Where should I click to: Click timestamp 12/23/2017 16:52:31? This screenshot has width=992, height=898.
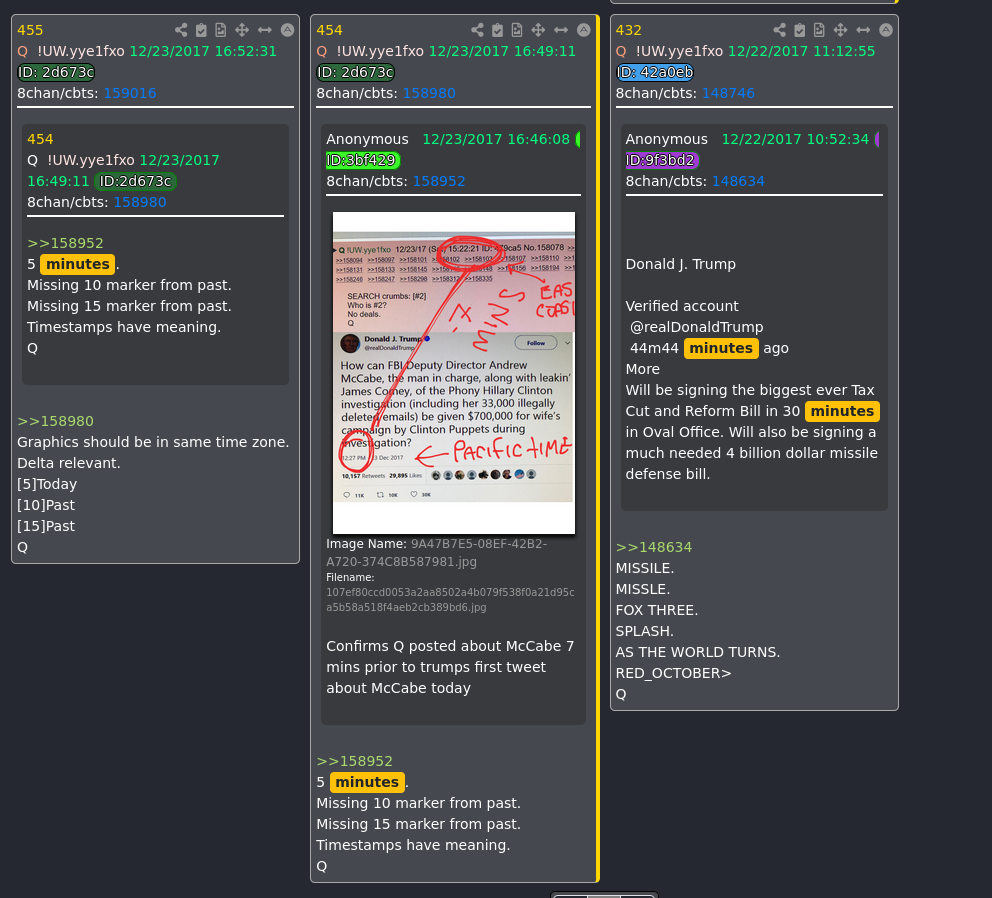click(x=203, y=51)
